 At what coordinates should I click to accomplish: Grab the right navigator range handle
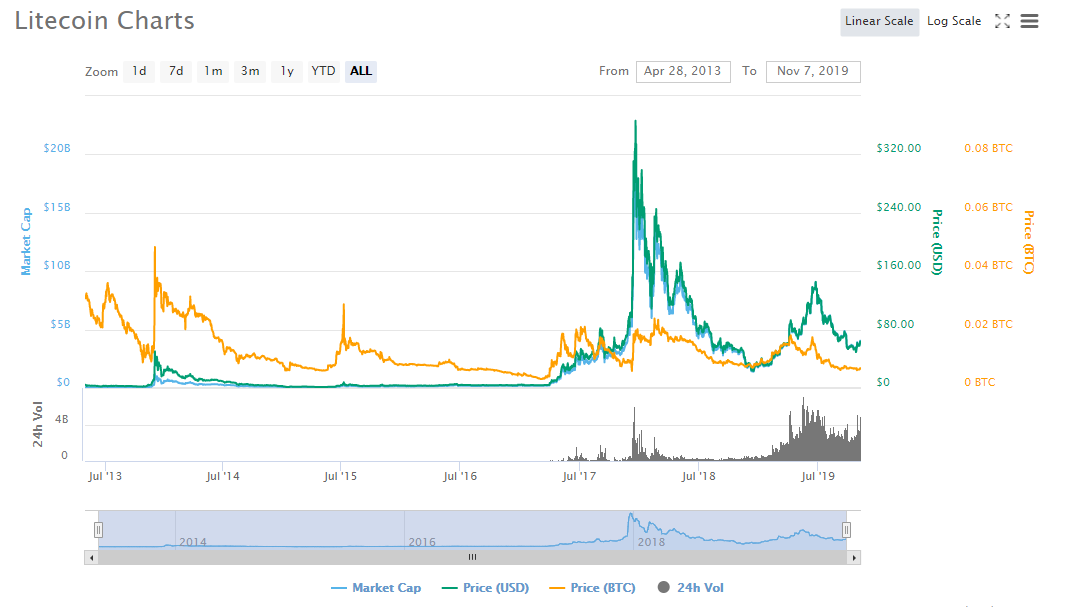(846, 530)
